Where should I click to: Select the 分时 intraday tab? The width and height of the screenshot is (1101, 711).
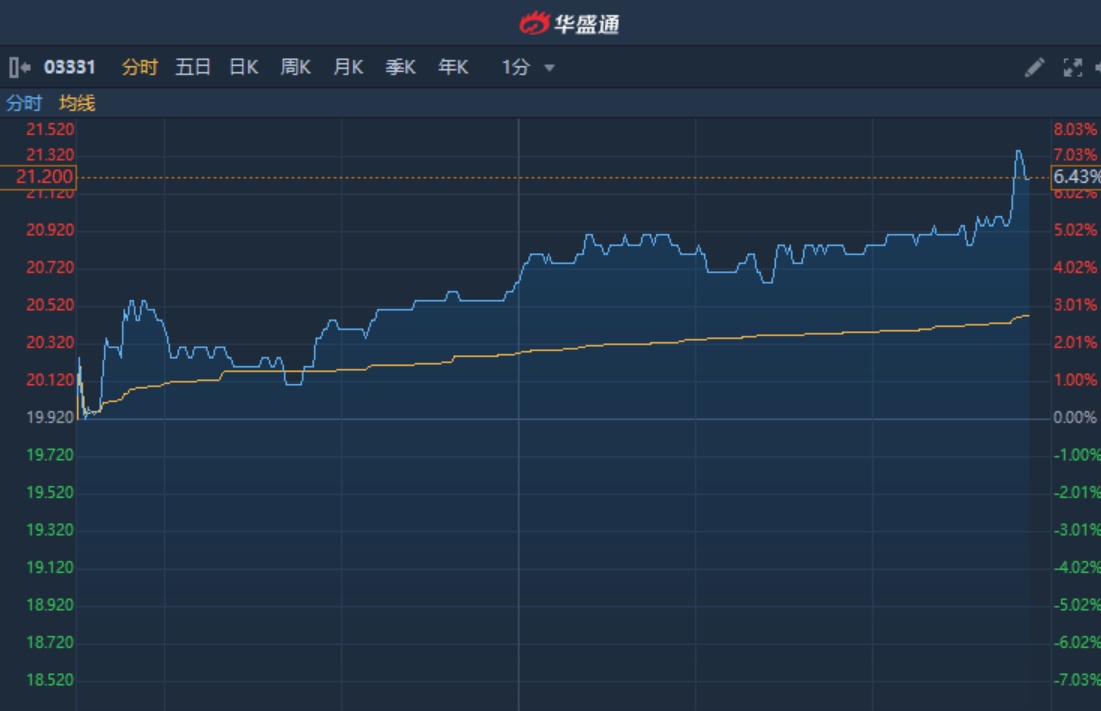[x=140, y=67]
